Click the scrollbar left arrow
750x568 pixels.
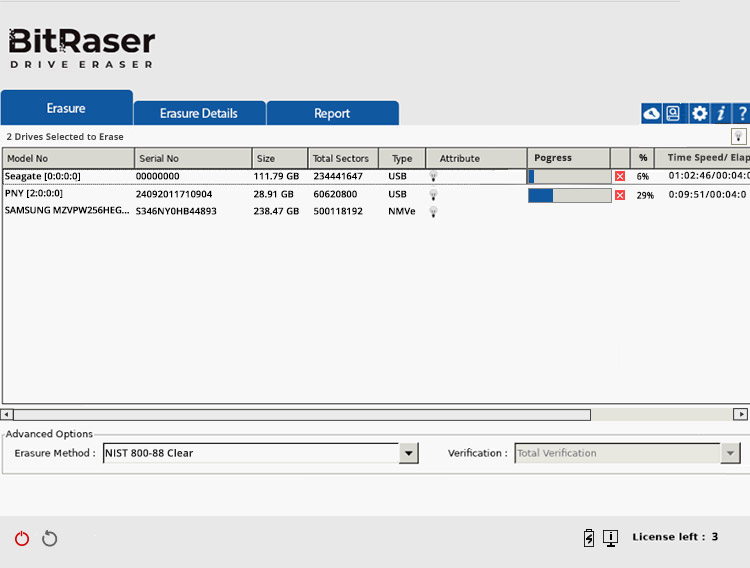click(x=7, y=414)
